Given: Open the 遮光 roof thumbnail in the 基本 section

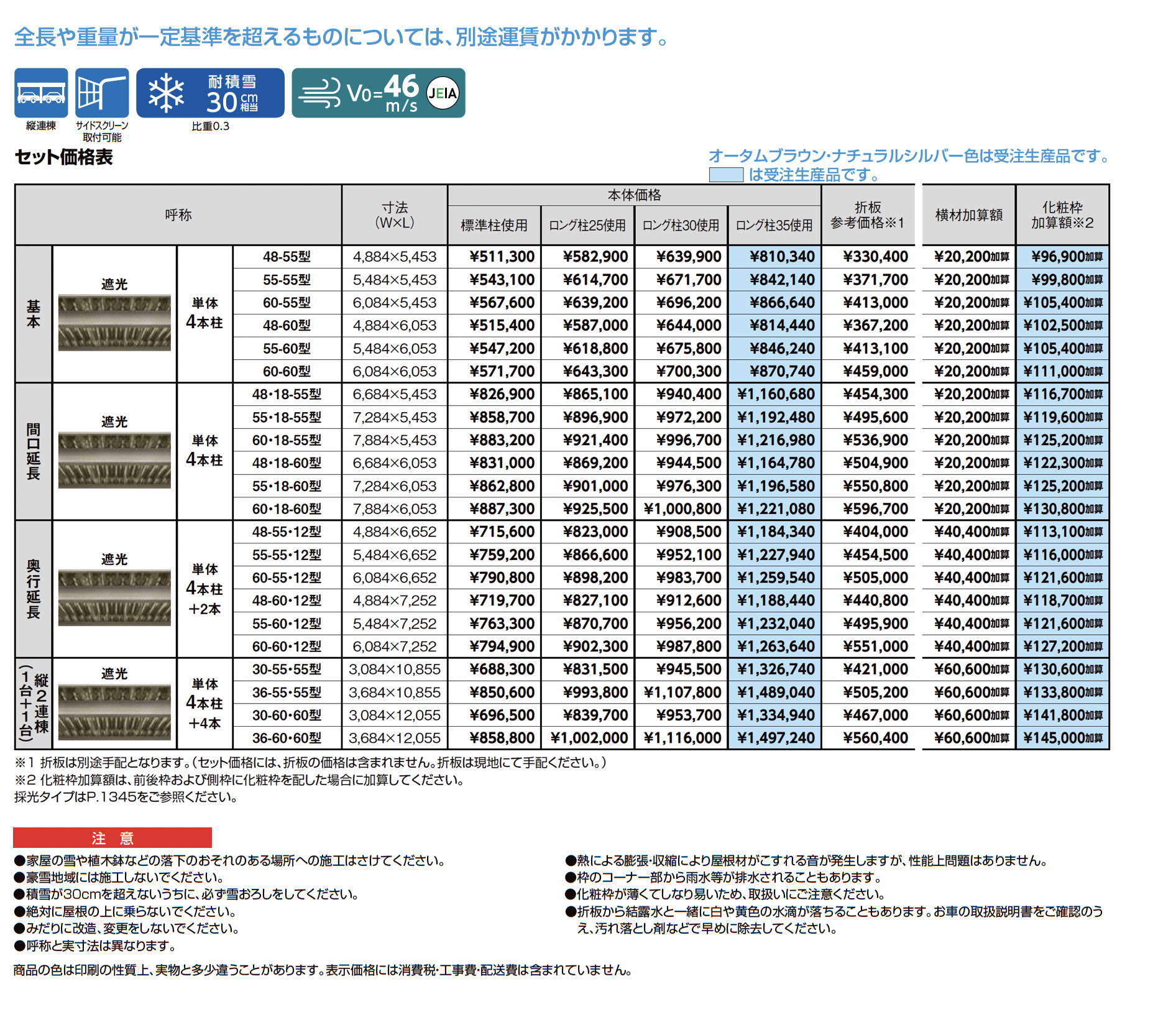Looking at the screenshot, I should click(x=114, y=323).
